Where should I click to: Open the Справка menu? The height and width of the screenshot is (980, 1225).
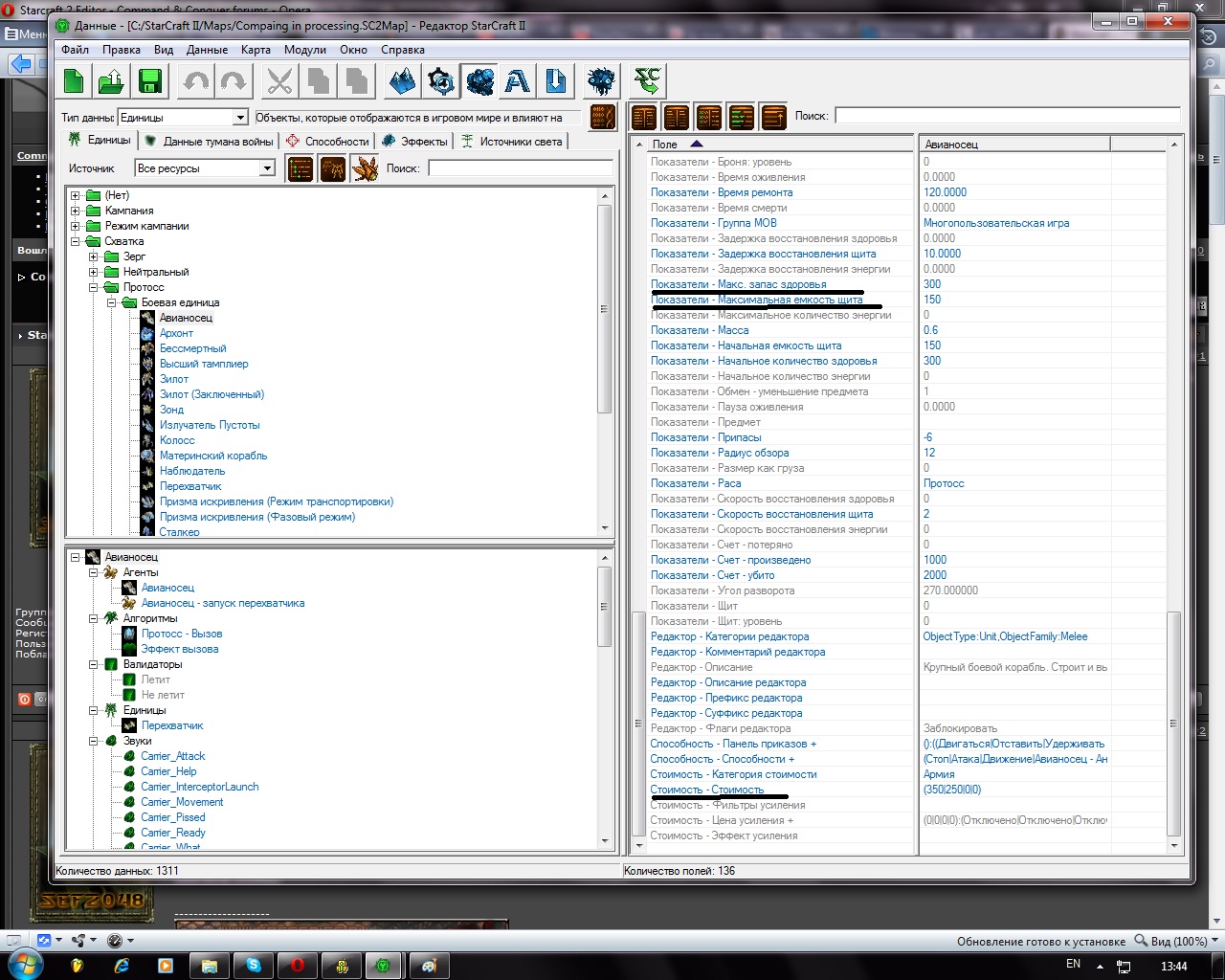click(x=403, y=50)
